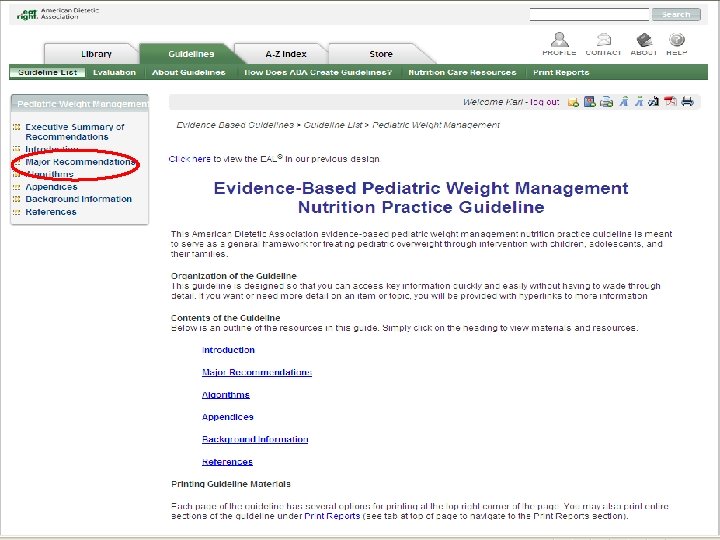Click bullet icon beside Appendices in sidebar
The height and width of the screenshot is (540, 720).
[17, 187]
